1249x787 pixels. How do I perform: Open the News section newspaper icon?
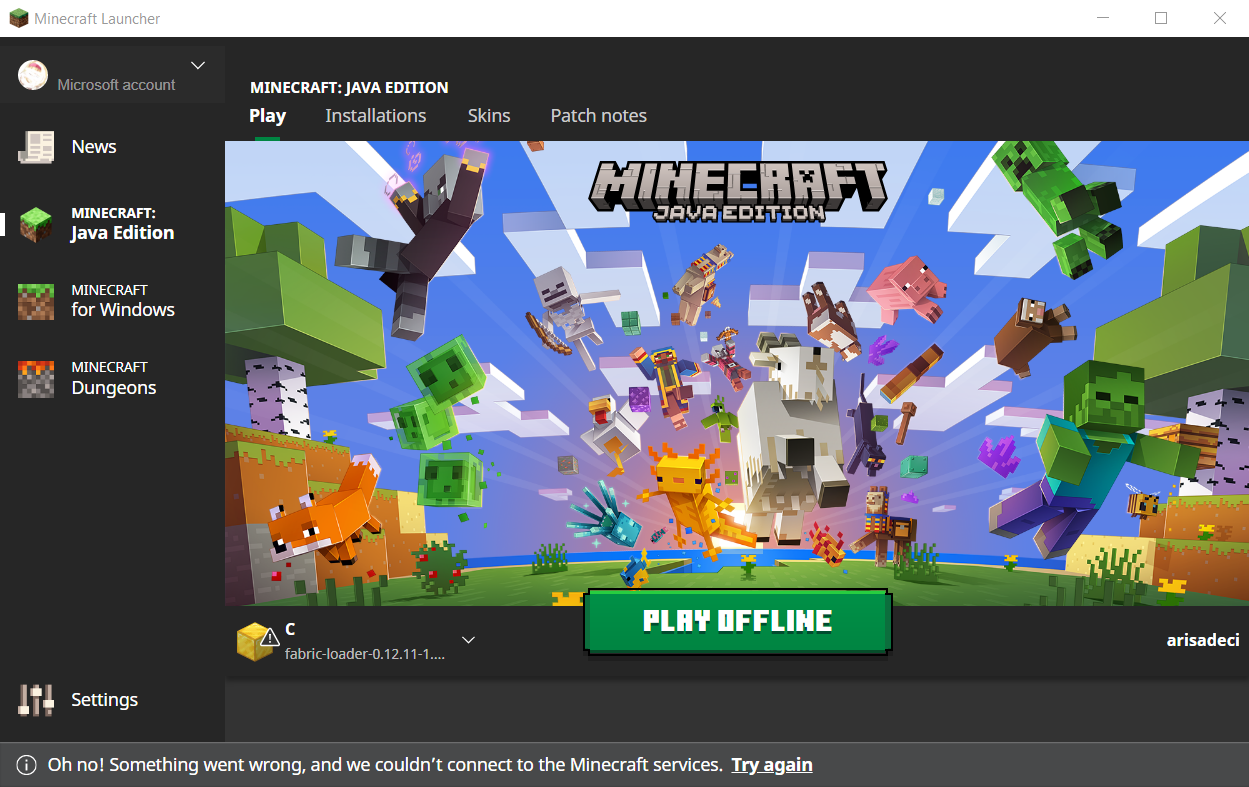click(x=36, y=147)
